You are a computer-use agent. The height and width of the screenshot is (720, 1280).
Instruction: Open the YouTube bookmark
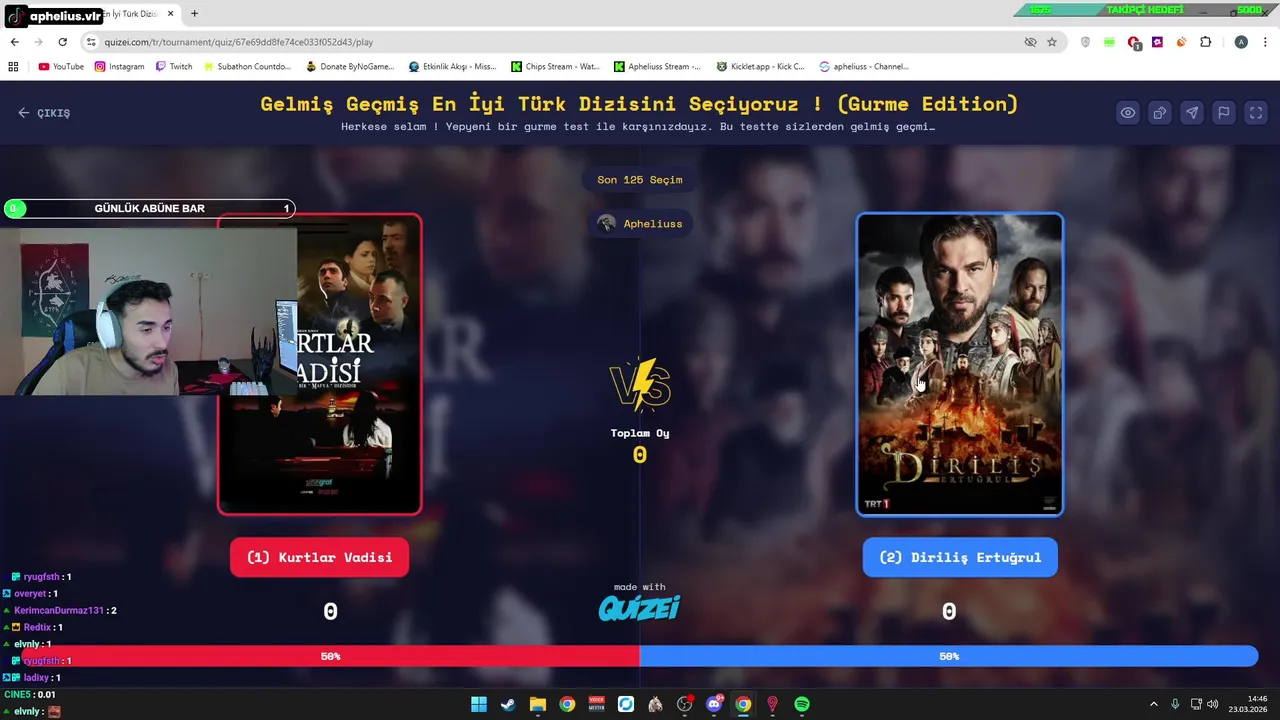click(61, 67)
